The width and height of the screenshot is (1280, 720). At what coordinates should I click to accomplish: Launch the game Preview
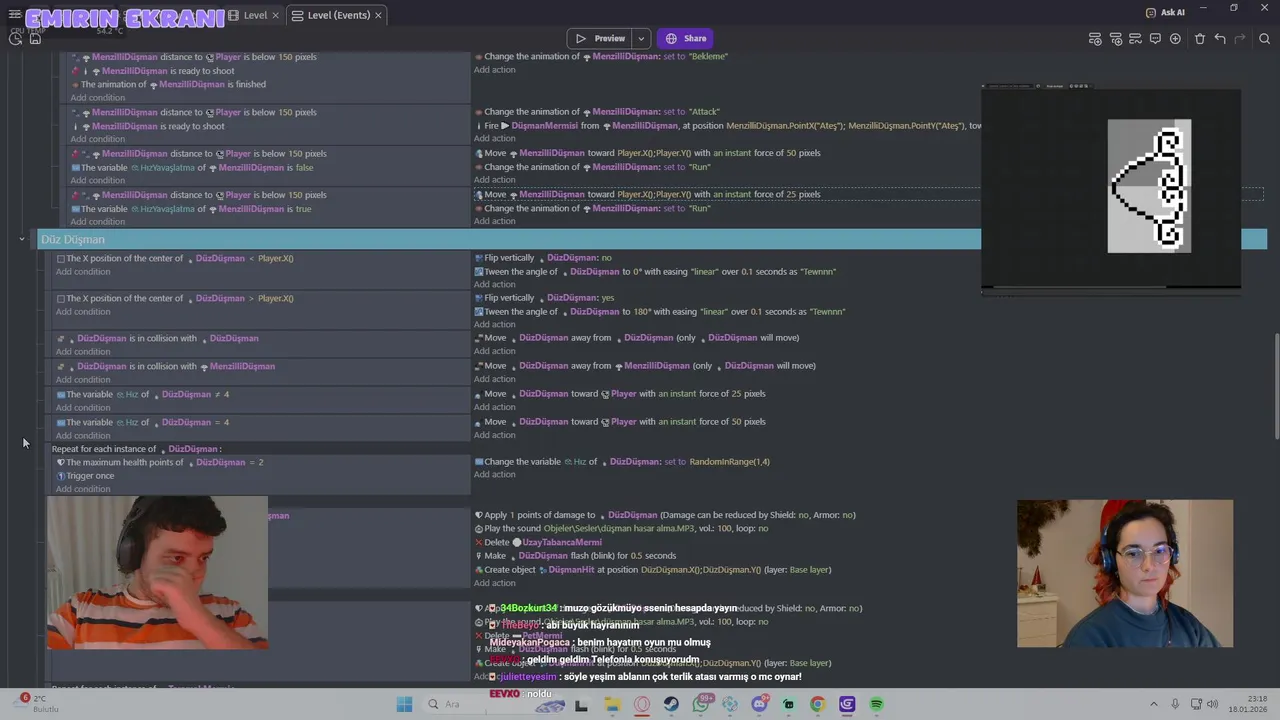click(x=600, y=39)
